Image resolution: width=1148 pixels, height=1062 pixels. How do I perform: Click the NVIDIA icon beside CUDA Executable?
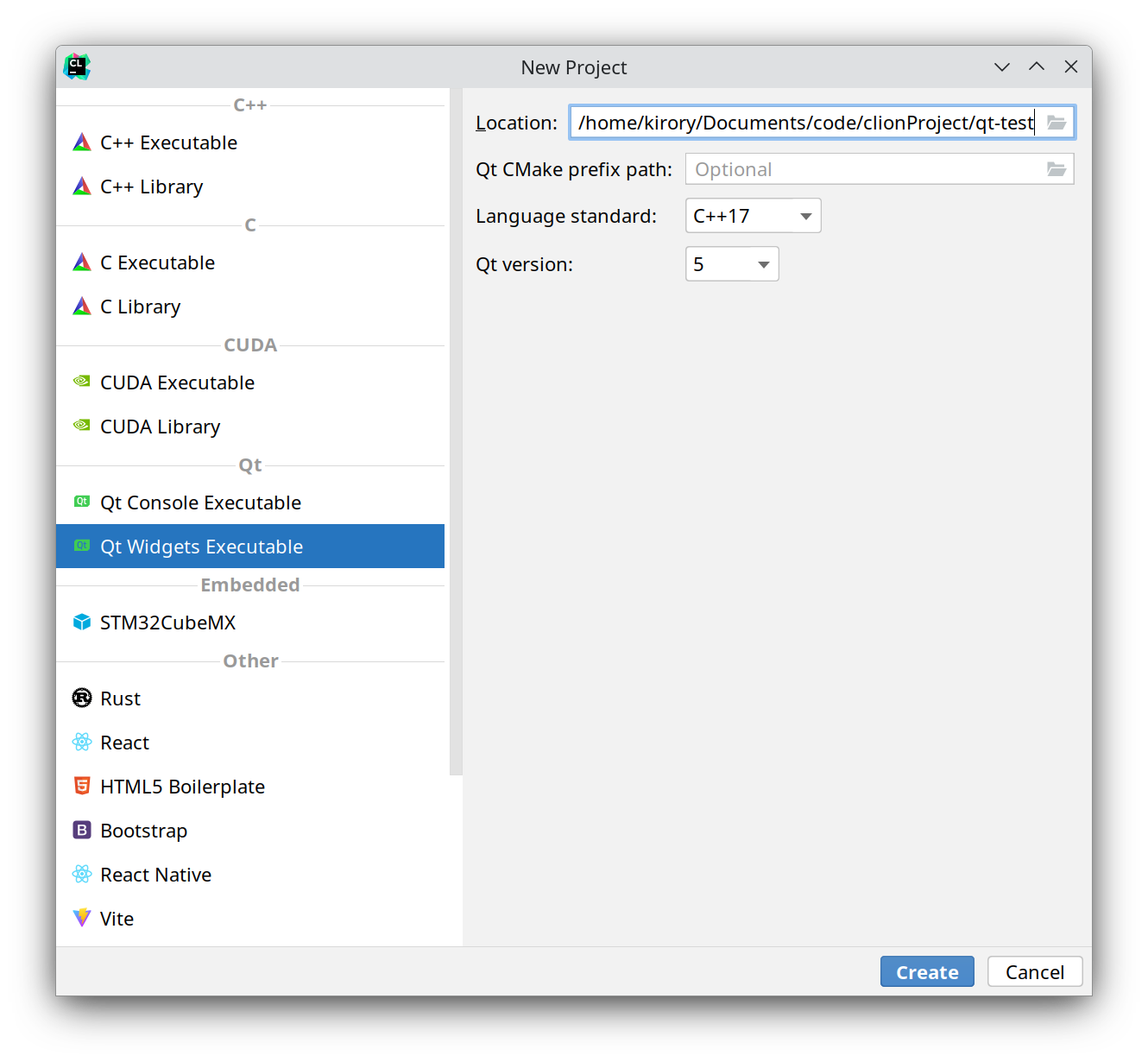click(x=82, y=382)
